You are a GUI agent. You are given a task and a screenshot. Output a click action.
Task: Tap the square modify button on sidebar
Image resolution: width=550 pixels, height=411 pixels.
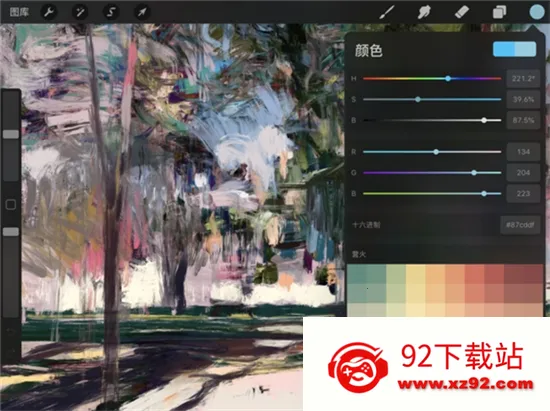[11, 204]
